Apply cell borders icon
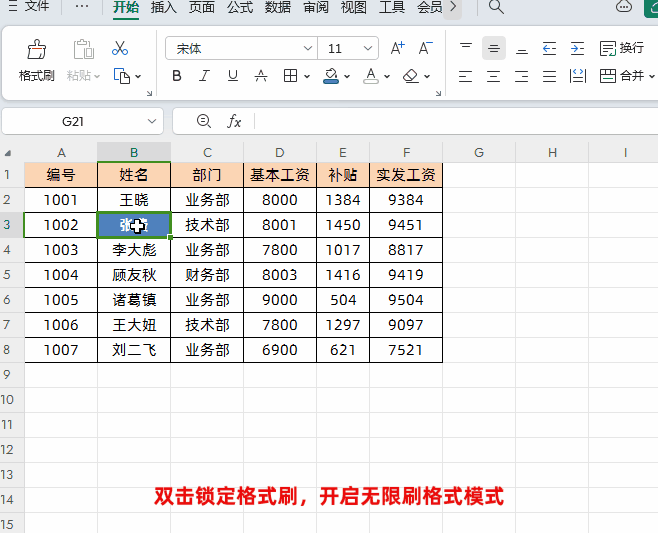 [290, 76]
